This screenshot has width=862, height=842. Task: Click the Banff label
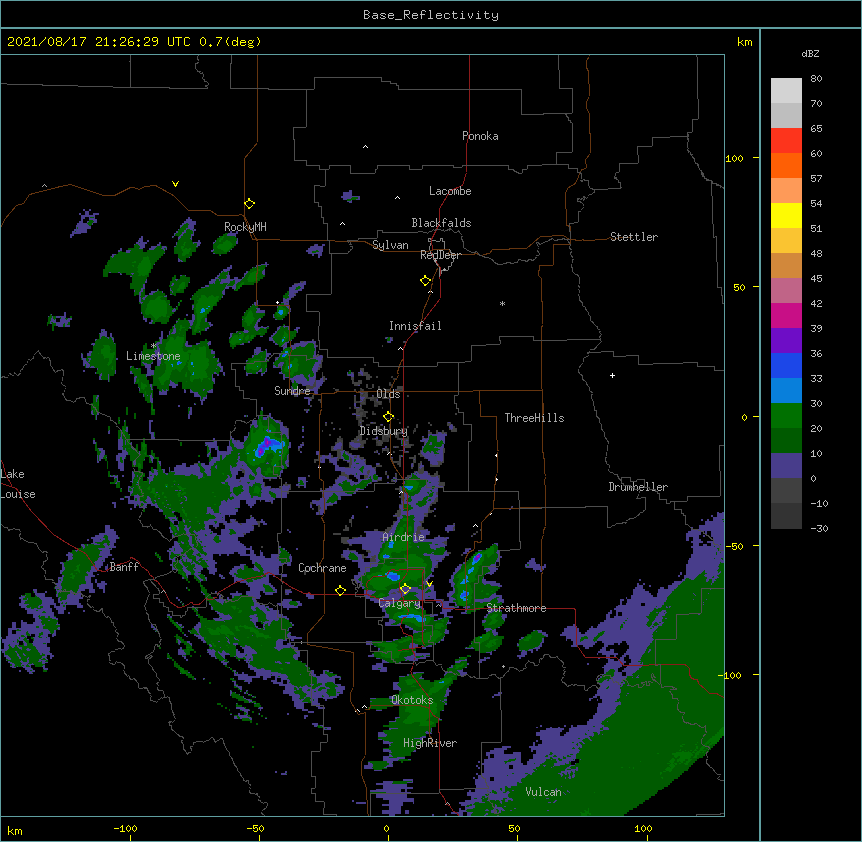click(x=124, y=567)
